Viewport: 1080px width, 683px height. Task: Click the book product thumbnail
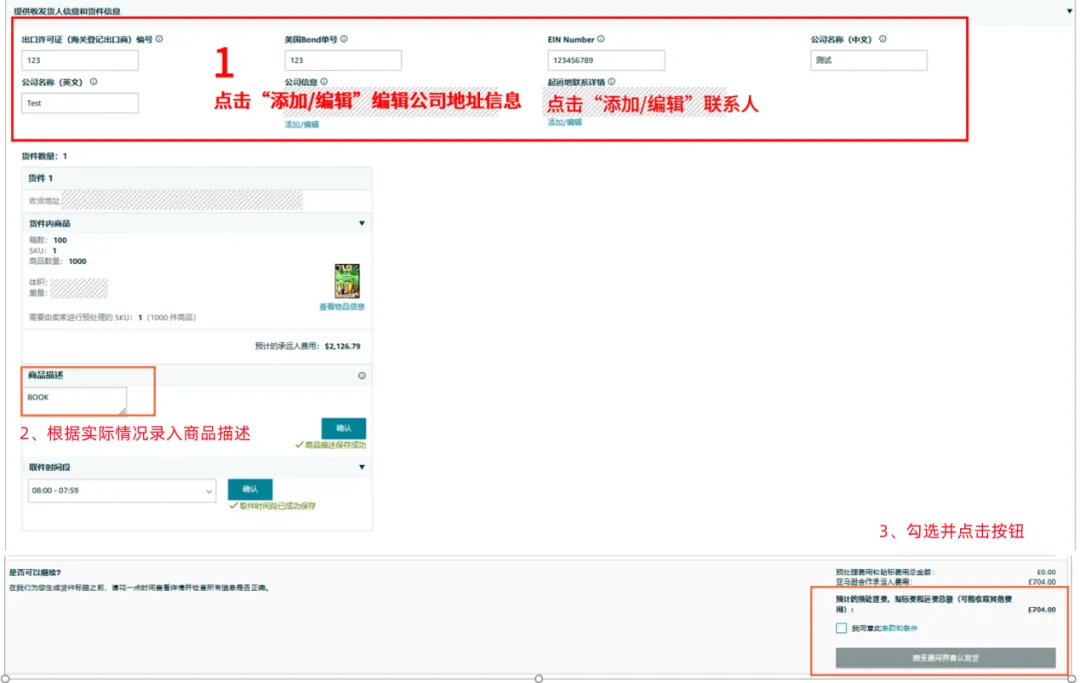coord(347,281)
